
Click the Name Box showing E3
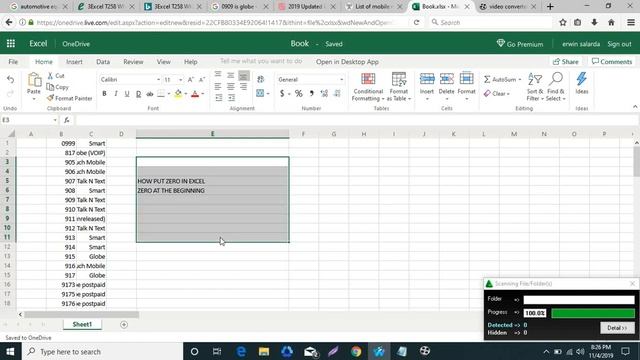coord(29,120)
